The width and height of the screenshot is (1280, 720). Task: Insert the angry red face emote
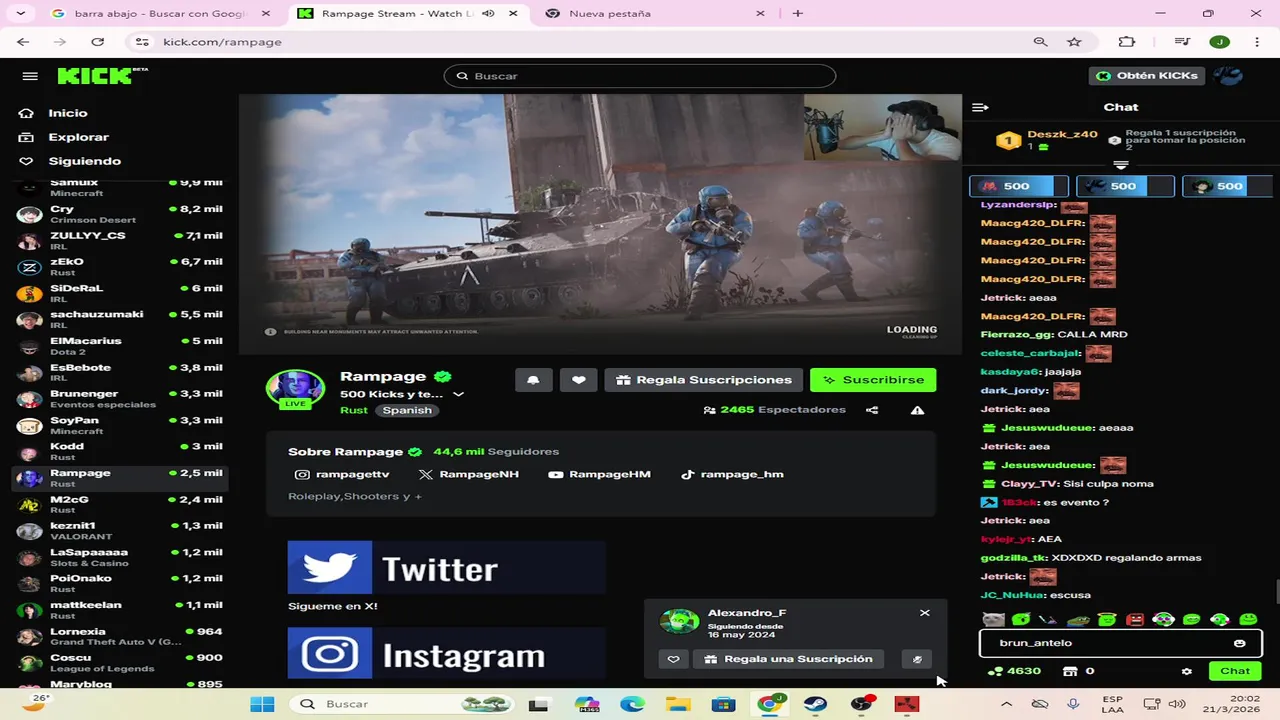pyautogui.click(x=1135, y=620)
